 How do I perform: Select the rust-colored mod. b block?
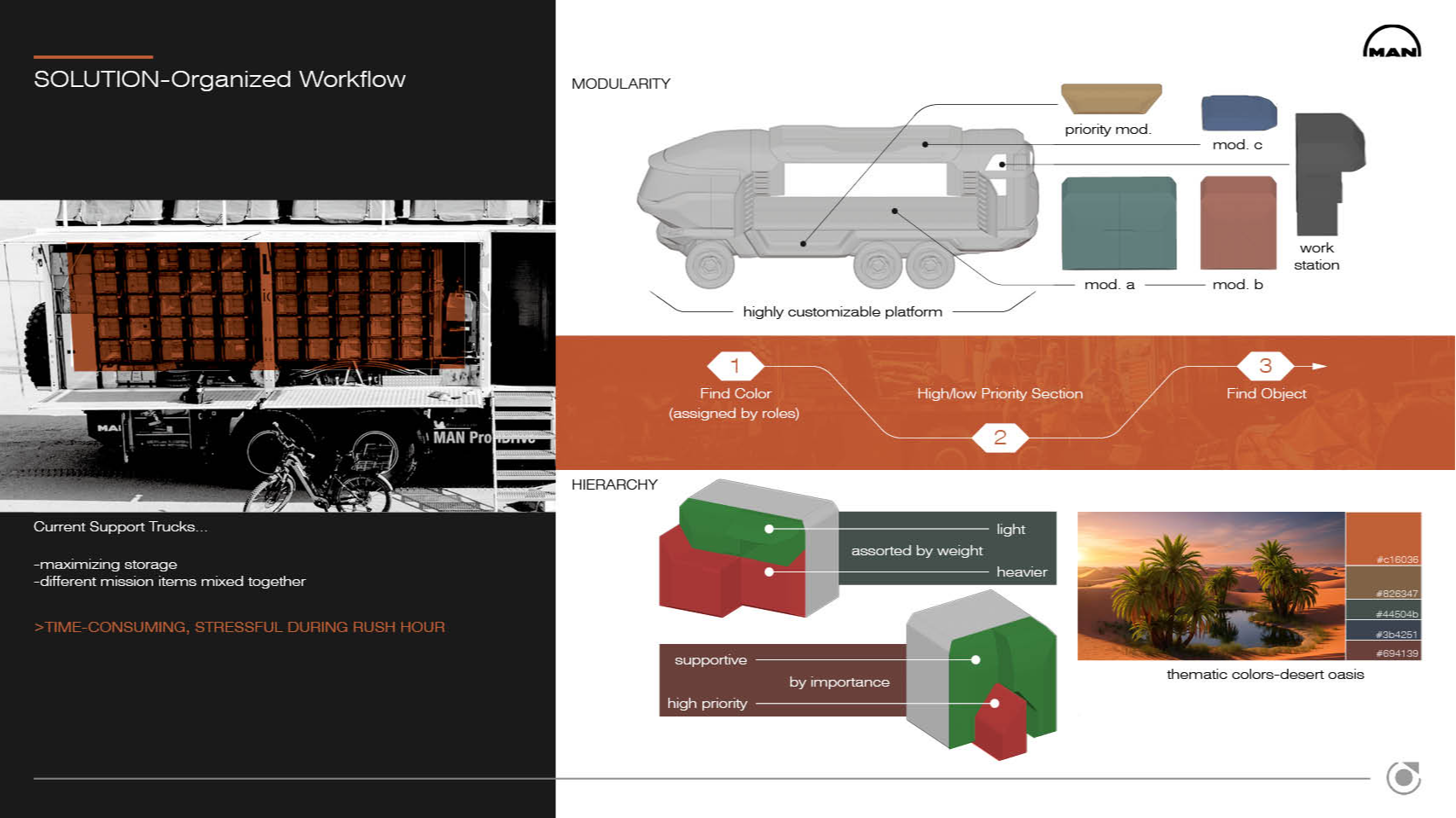click(1238, 223)
